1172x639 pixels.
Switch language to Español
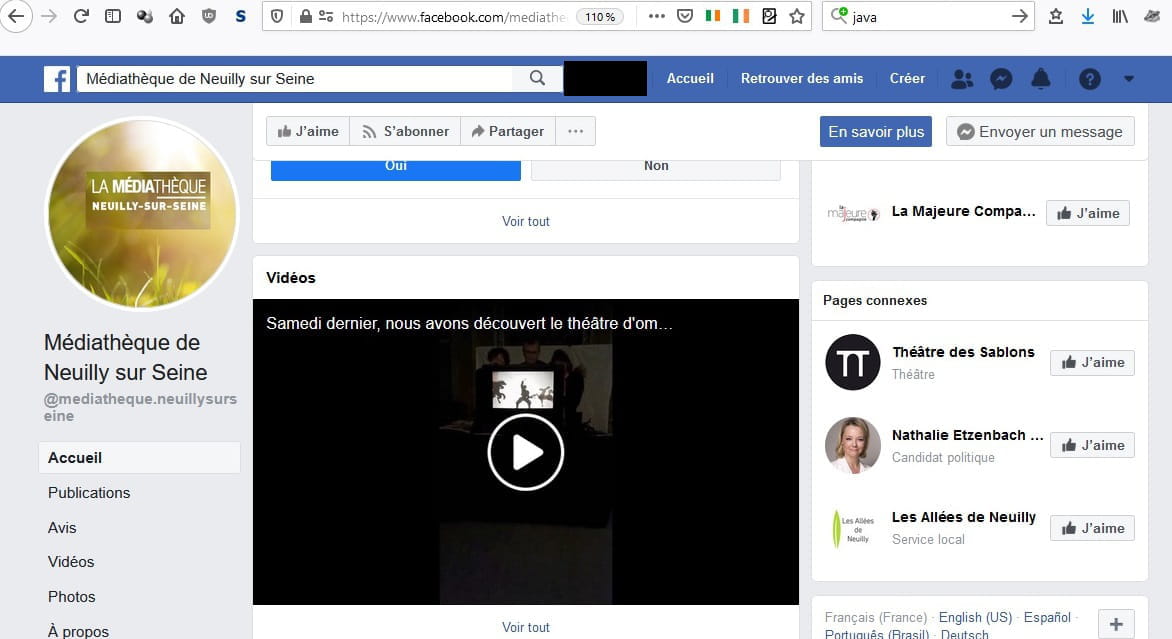pyautogui.click(x=1047, y=617)
